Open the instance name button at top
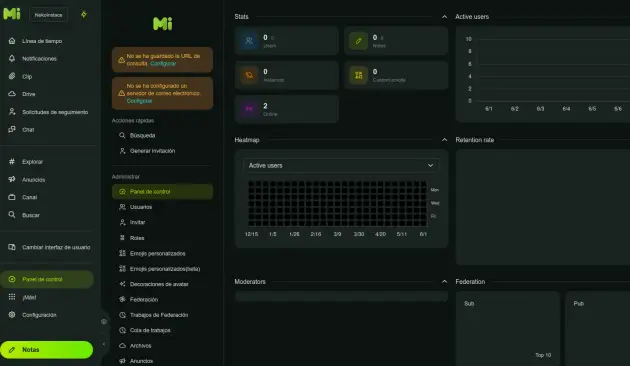630x366 pixels. [48, 15]
